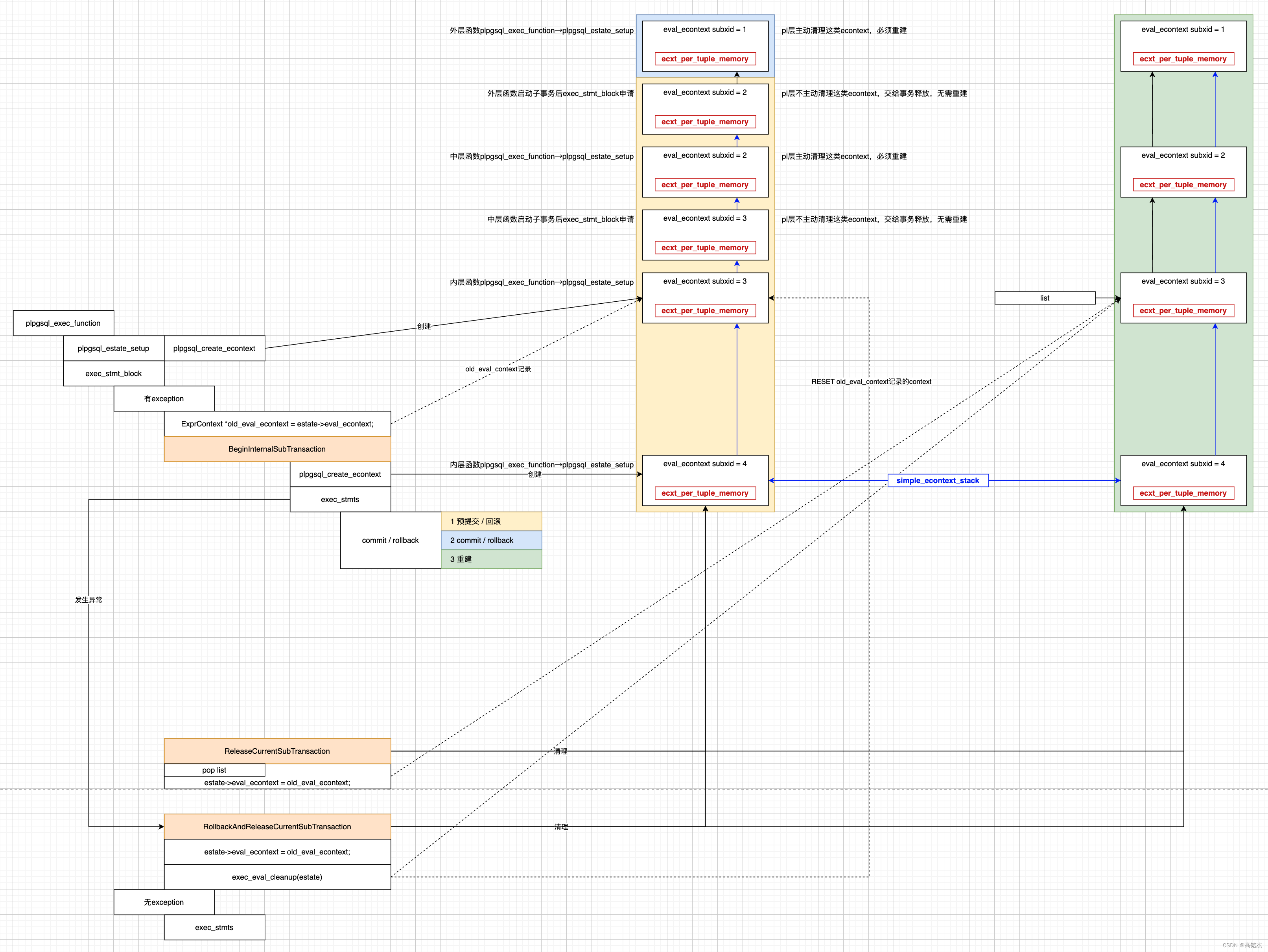The image size is (1268, 952).
Task: Select estate->eval_econtext assignment under RollbackAndReleaseCurrentSubTransaction
Action: pyautogui.click(x=277, y=852)
